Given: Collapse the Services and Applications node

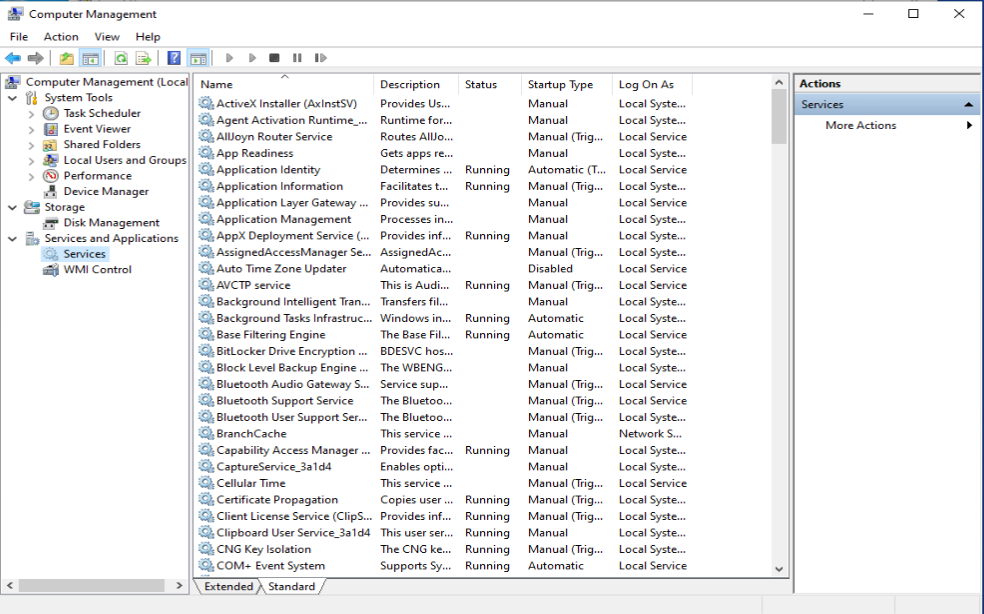Looking at the screenshot, I should tap(12, 239).
